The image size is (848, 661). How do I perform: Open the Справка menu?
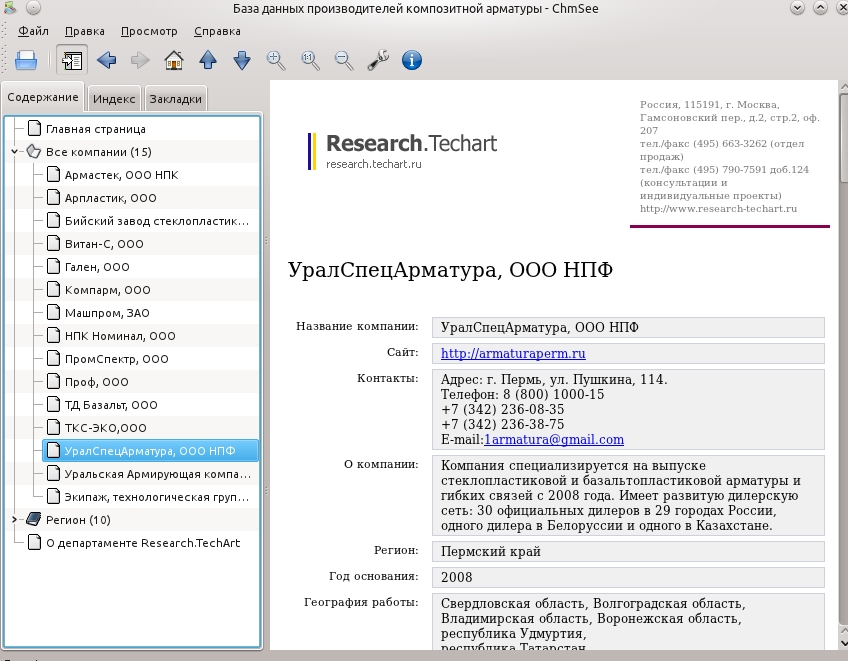click(217, 31)
